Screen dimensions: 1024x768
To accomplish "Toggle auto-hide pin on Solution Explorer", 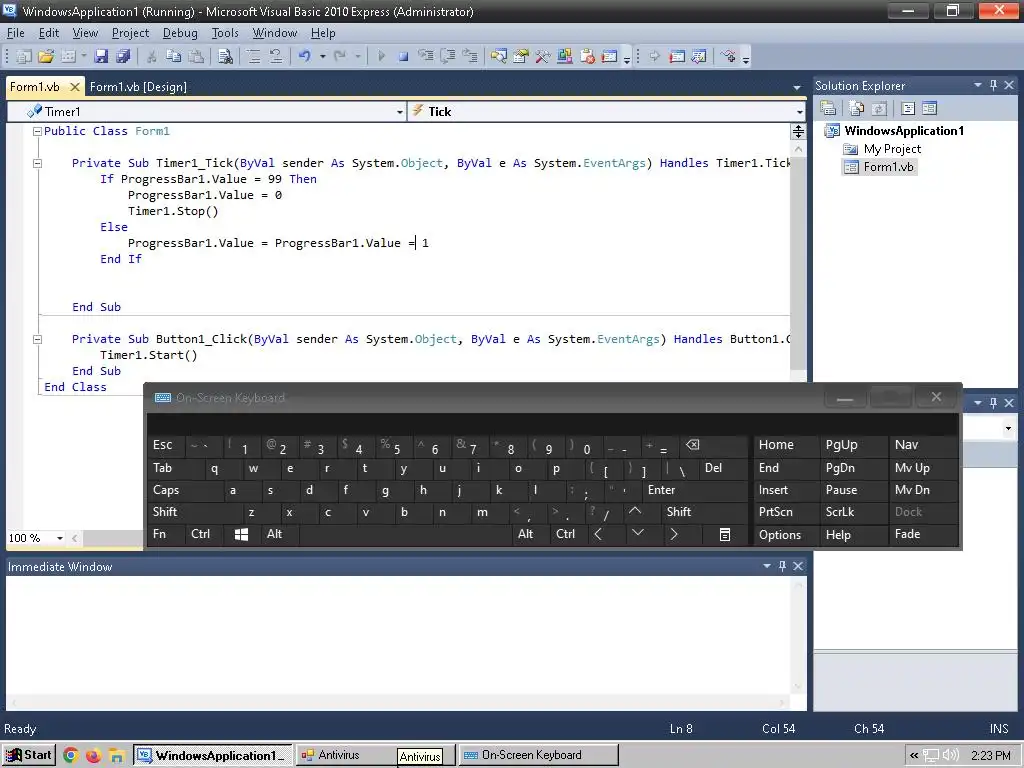I will pyautogui.click(x=993, y=86).
